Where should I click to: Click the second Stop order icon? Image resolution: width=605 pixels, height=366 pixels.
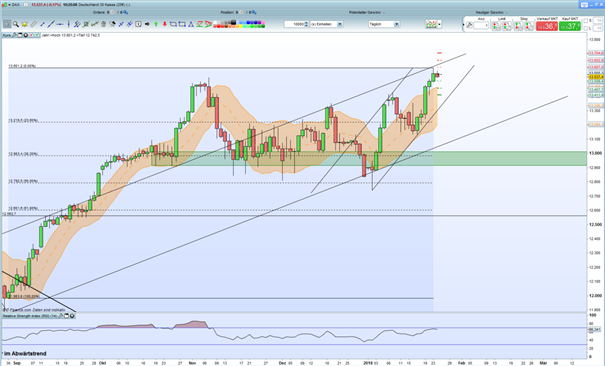pyautogui.click(x=529, y=26)
